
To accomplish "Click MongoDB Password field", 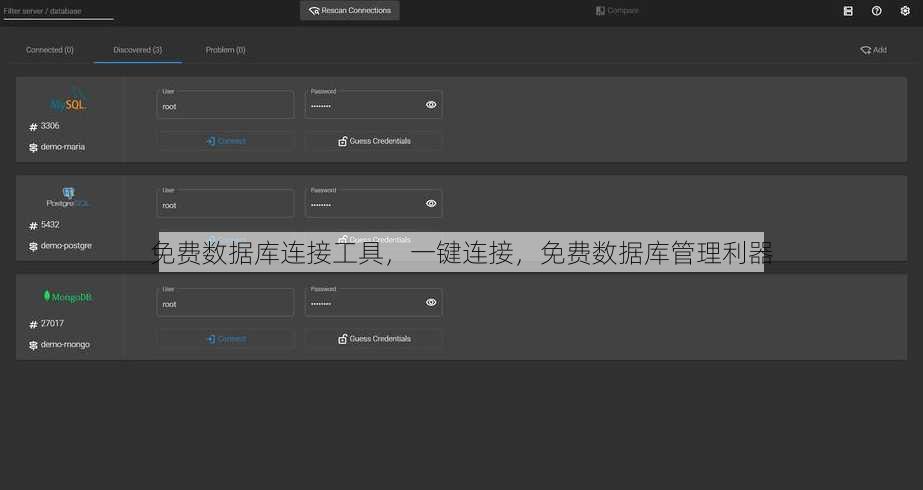I will pyautogui.click(x=374, y=303).
